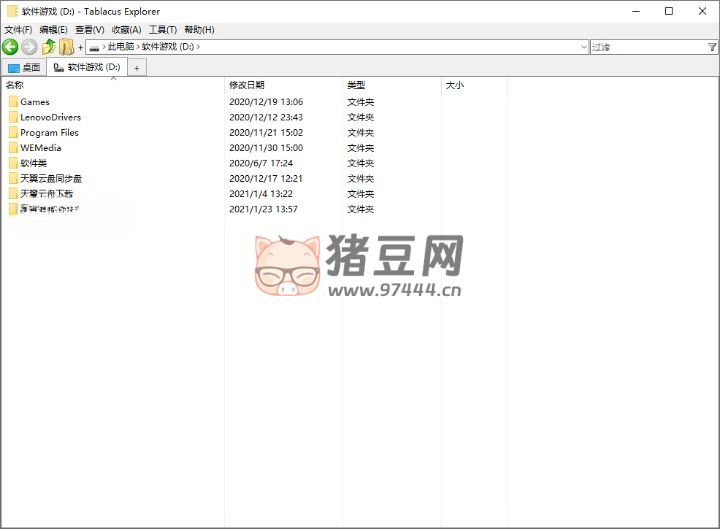Expand chevron after 此电脑 in breadcrumb
Screen dimensions: 720x529
pos(138,47)
